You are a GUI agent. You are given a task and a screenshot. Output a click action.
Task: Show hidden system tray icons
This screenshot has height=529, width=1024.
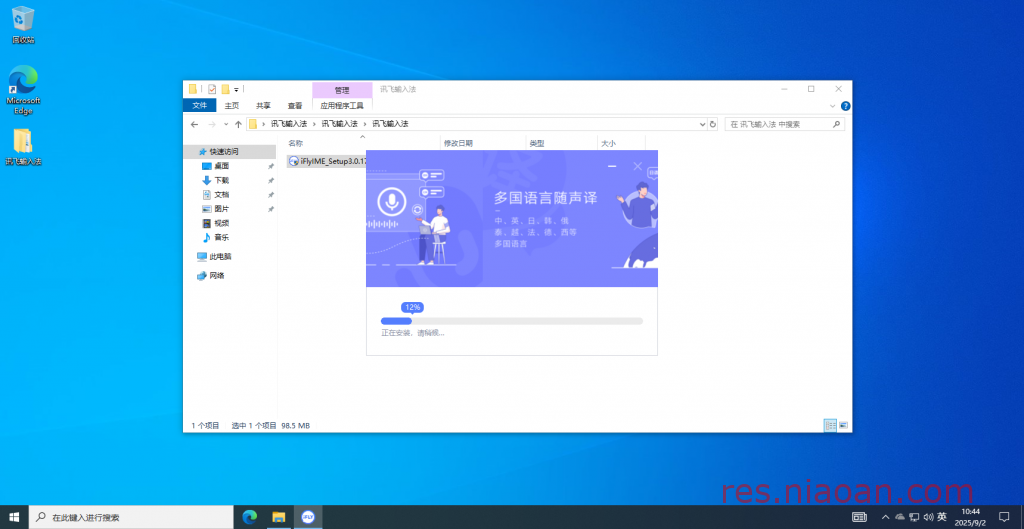tap(886, 517)
